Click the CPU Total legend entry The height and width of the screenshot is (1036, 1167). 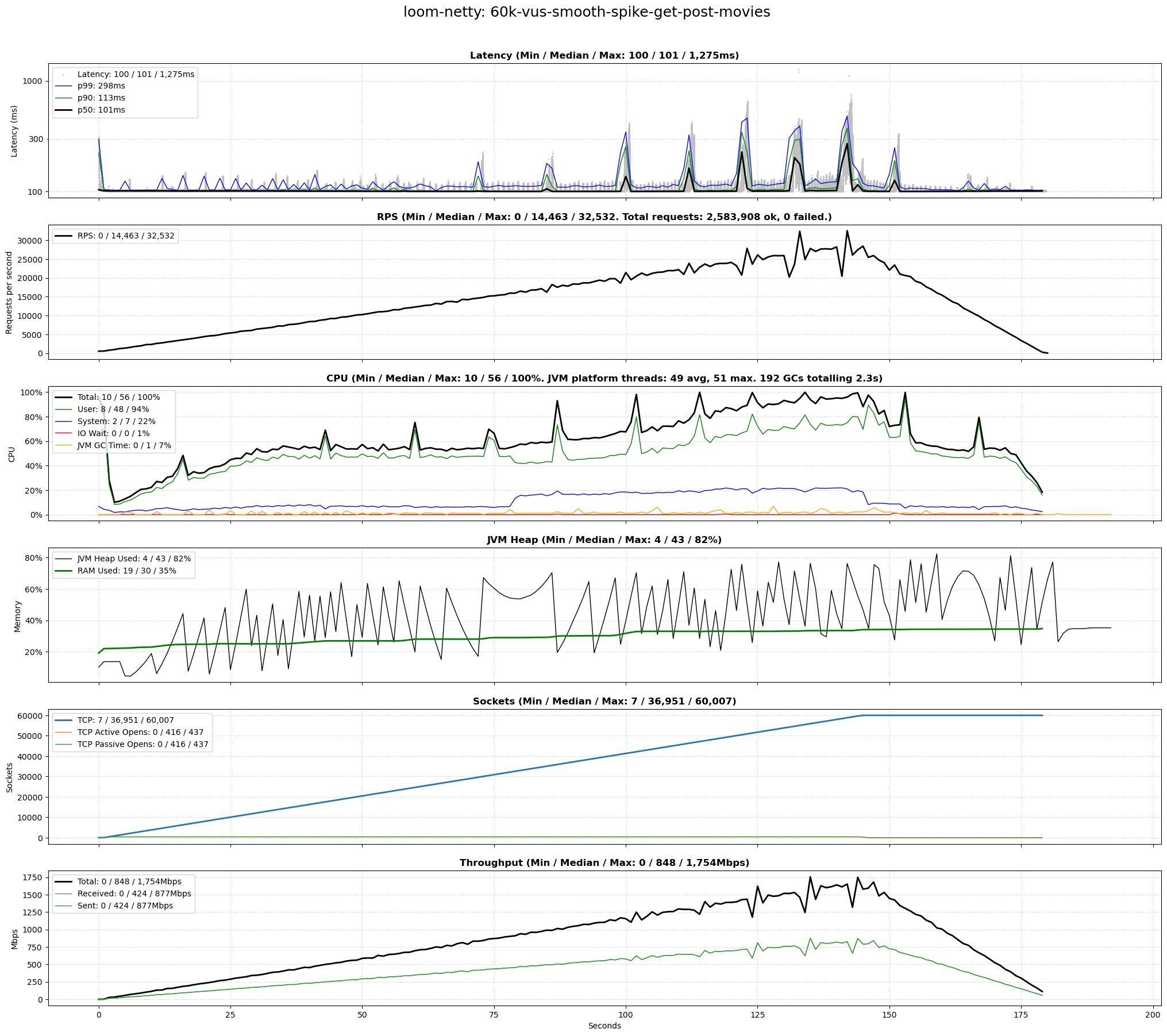pos(118,397)
